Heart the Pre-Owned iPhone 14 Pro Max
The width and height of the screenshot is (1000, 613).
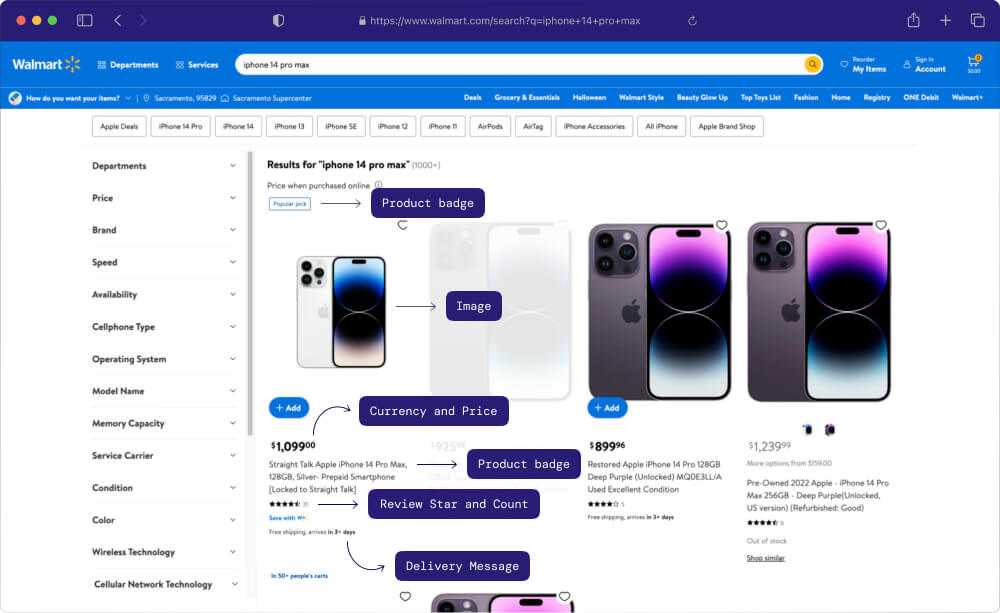pos(882,224)
